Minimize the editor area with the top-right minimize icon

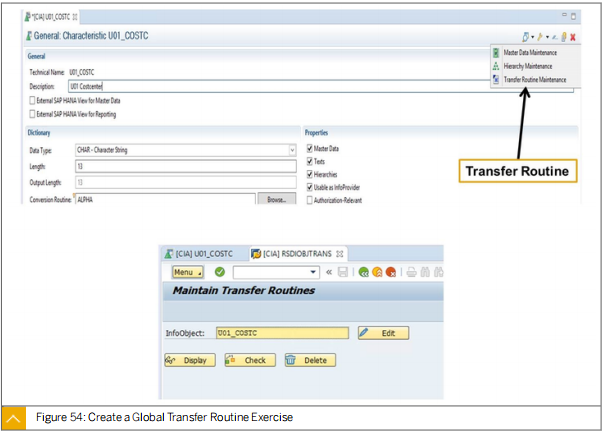[x=564, y=15]
